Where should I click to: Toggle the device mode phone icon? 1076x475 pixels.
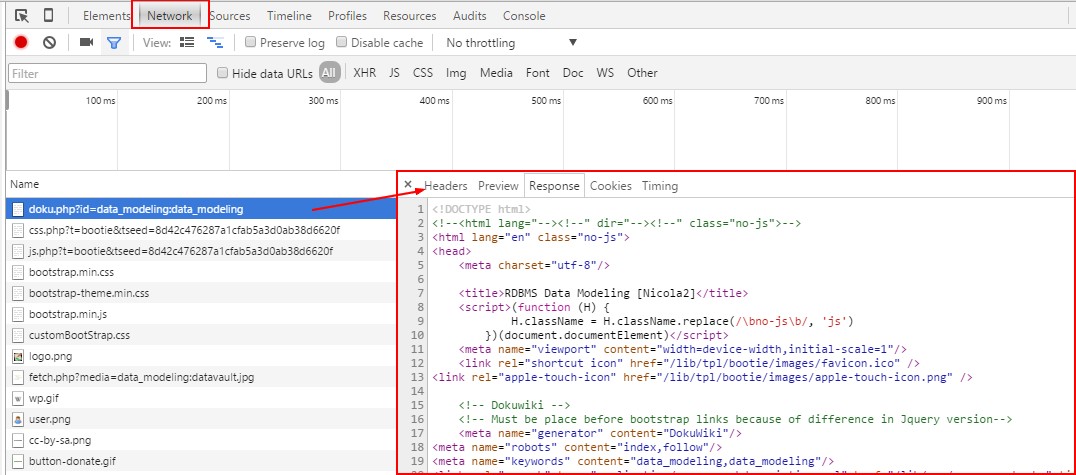pyautogui.click(x=48, y=16)
